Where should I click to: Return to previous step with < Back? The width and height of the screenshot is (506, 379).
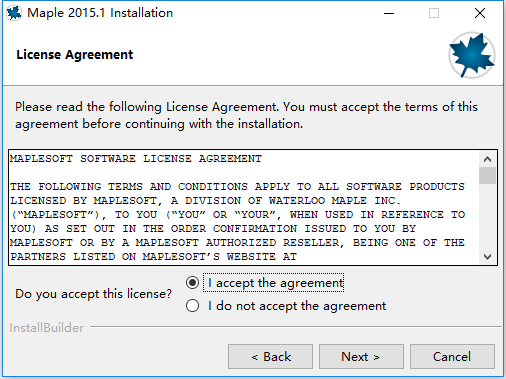[270, 357]
